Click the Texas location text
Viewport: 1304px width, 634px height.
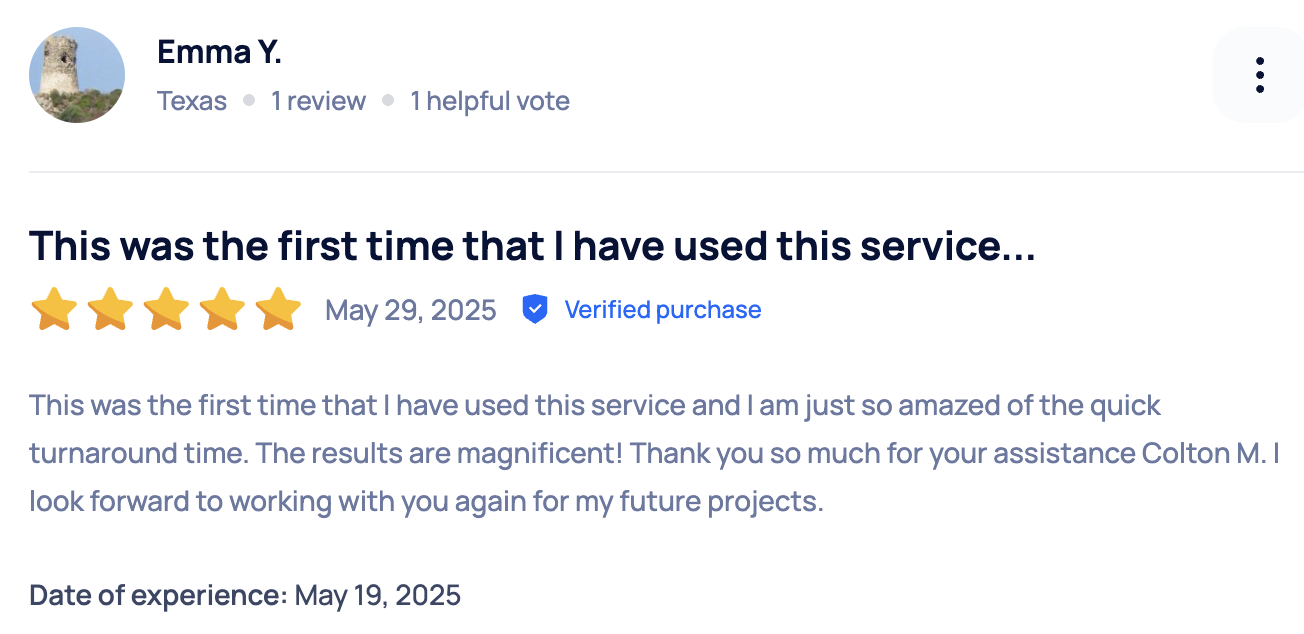click(x=192, y=101)
